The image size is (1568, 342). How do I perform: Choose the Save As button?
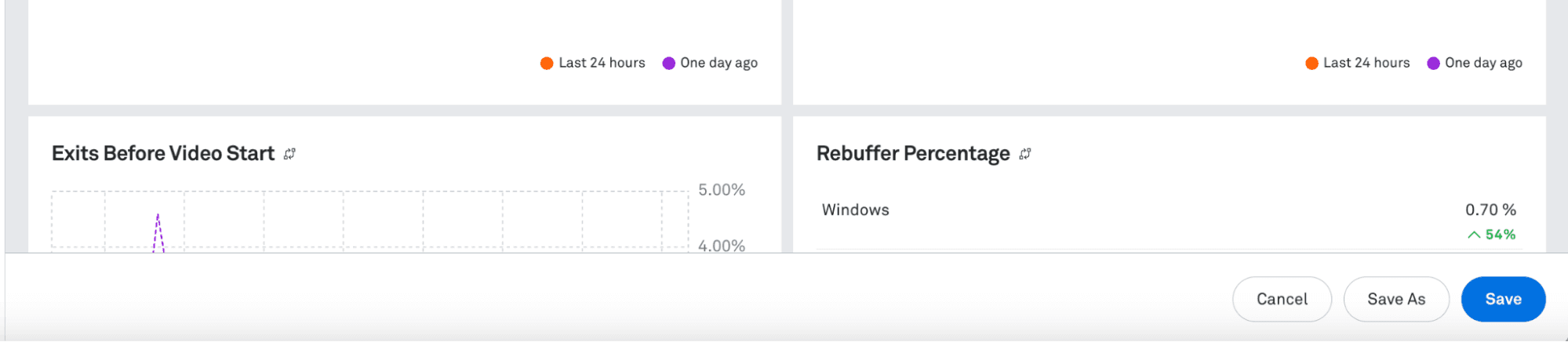(1396, 299)
